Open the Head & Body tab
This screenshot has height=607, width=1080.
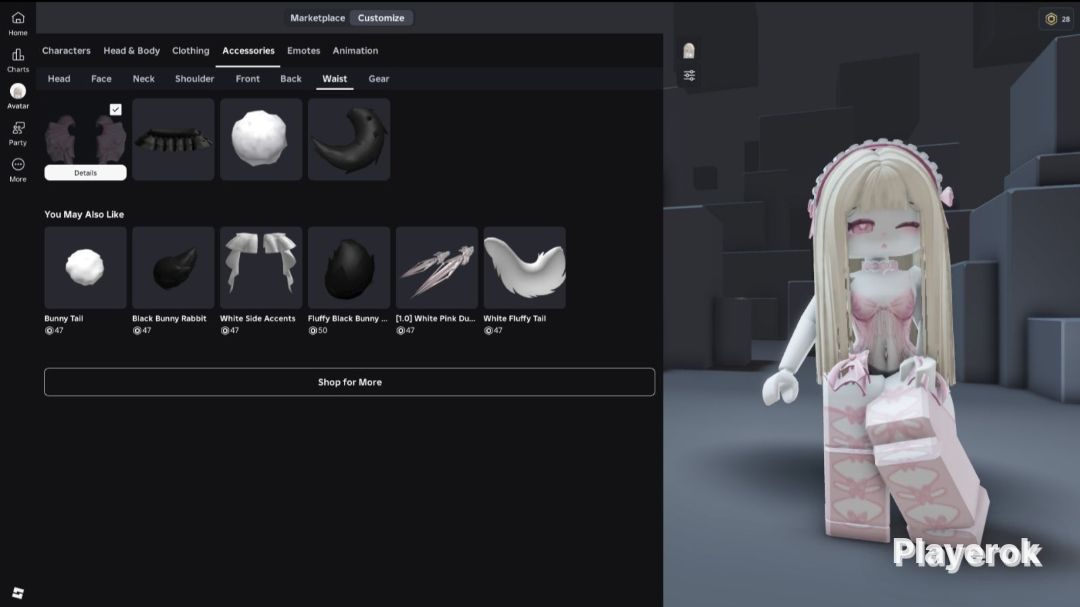132,50
